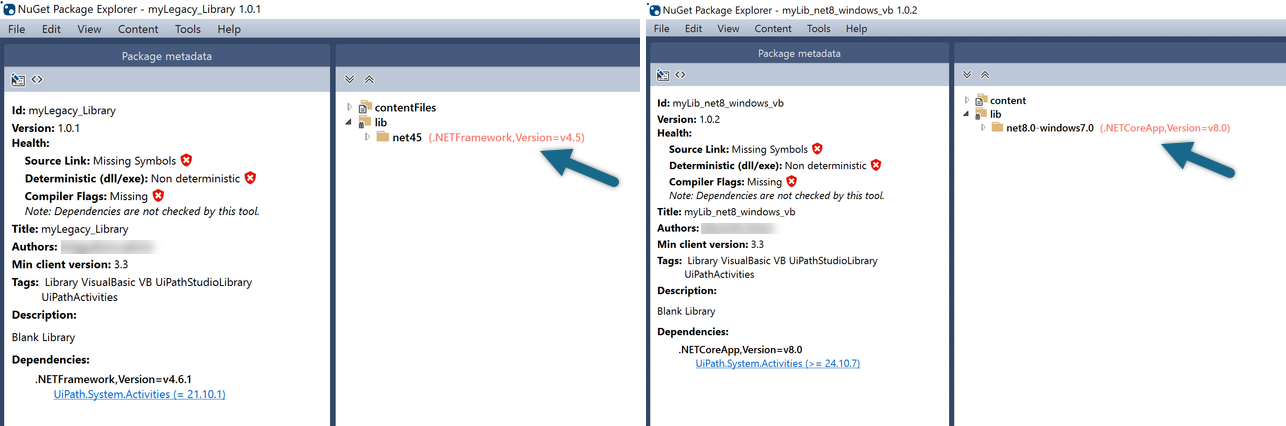Open Tools menu in myLib_net8_windows_vb window

click(818, 29)
